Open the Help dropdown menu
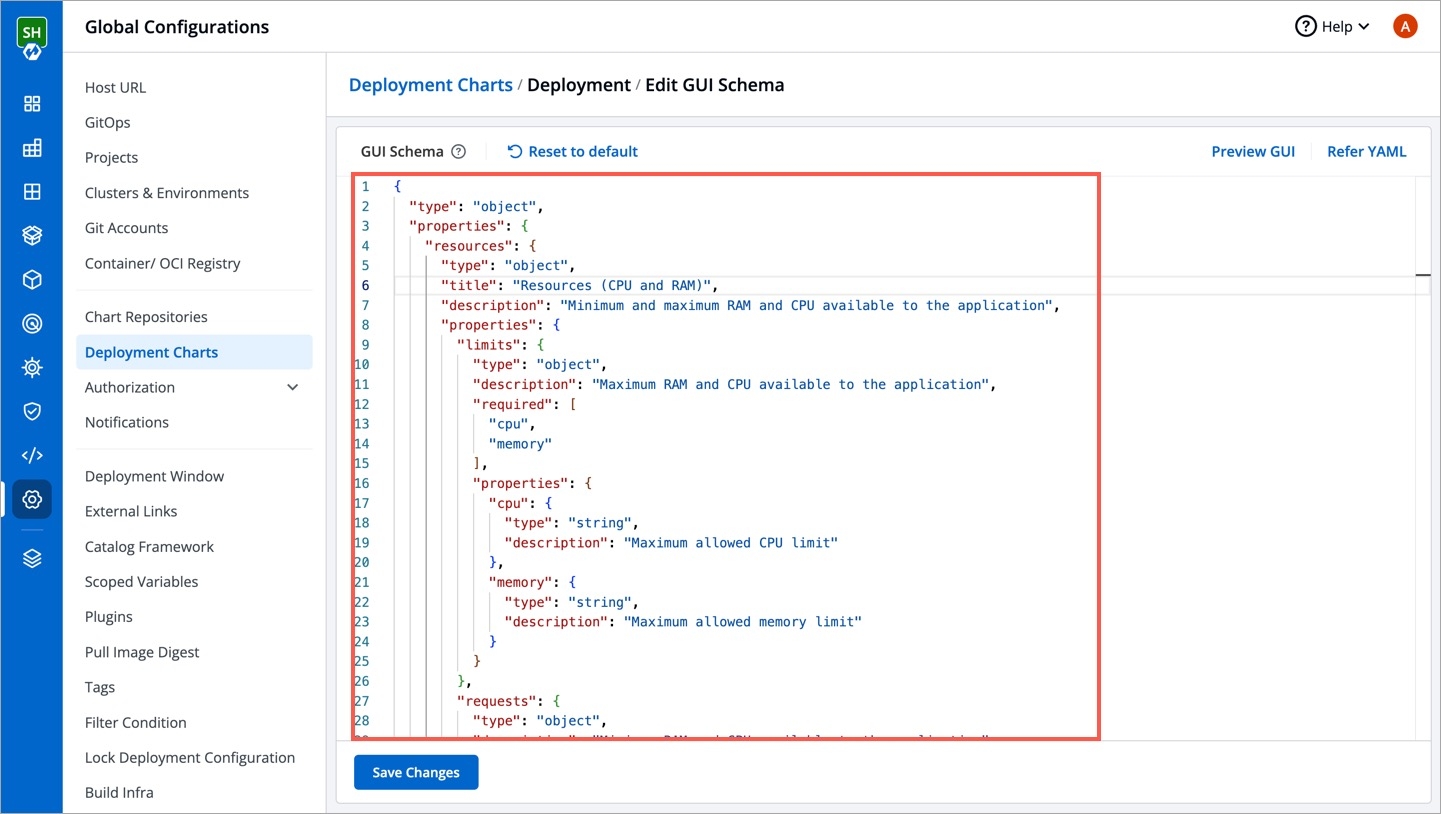This screenshot has height=814, width=1441. point(1332,27)
